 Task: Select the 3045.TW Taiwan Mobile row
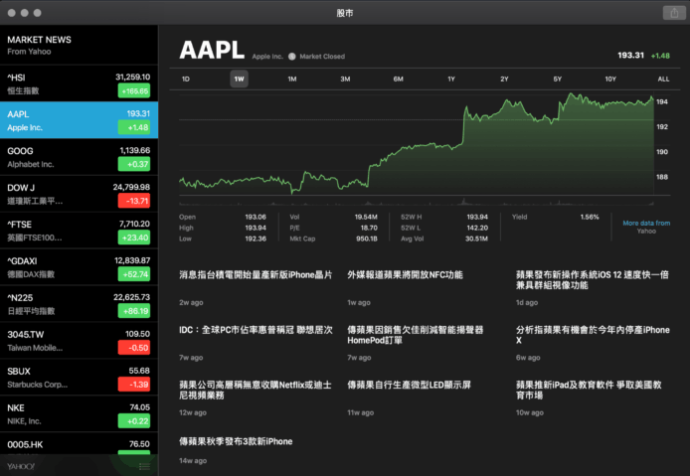coord(79,341)
